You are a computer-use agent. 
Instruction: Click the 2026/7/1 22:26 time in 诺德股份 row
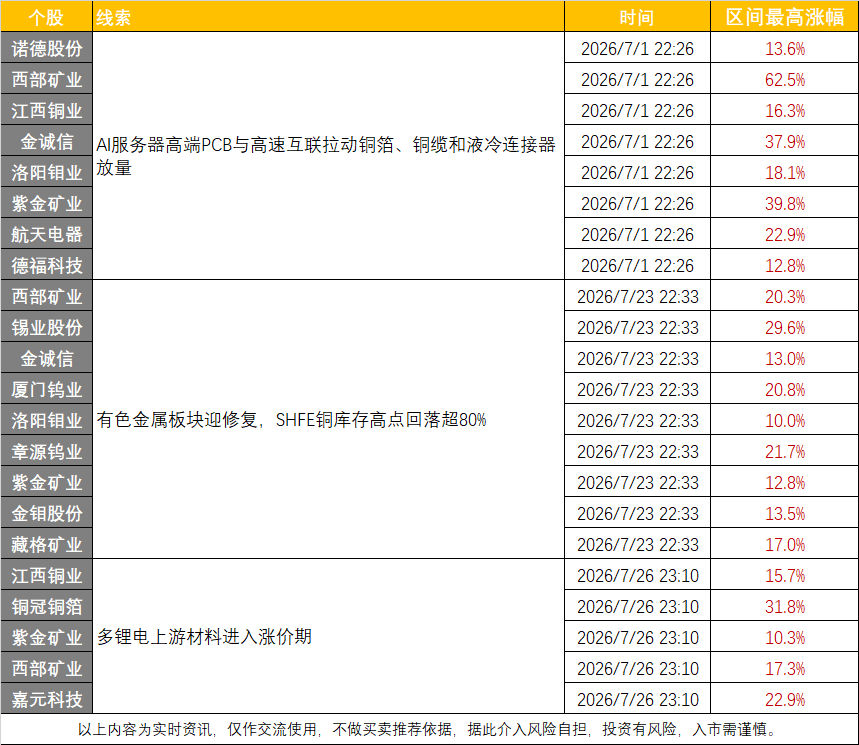tap(637, 49)
